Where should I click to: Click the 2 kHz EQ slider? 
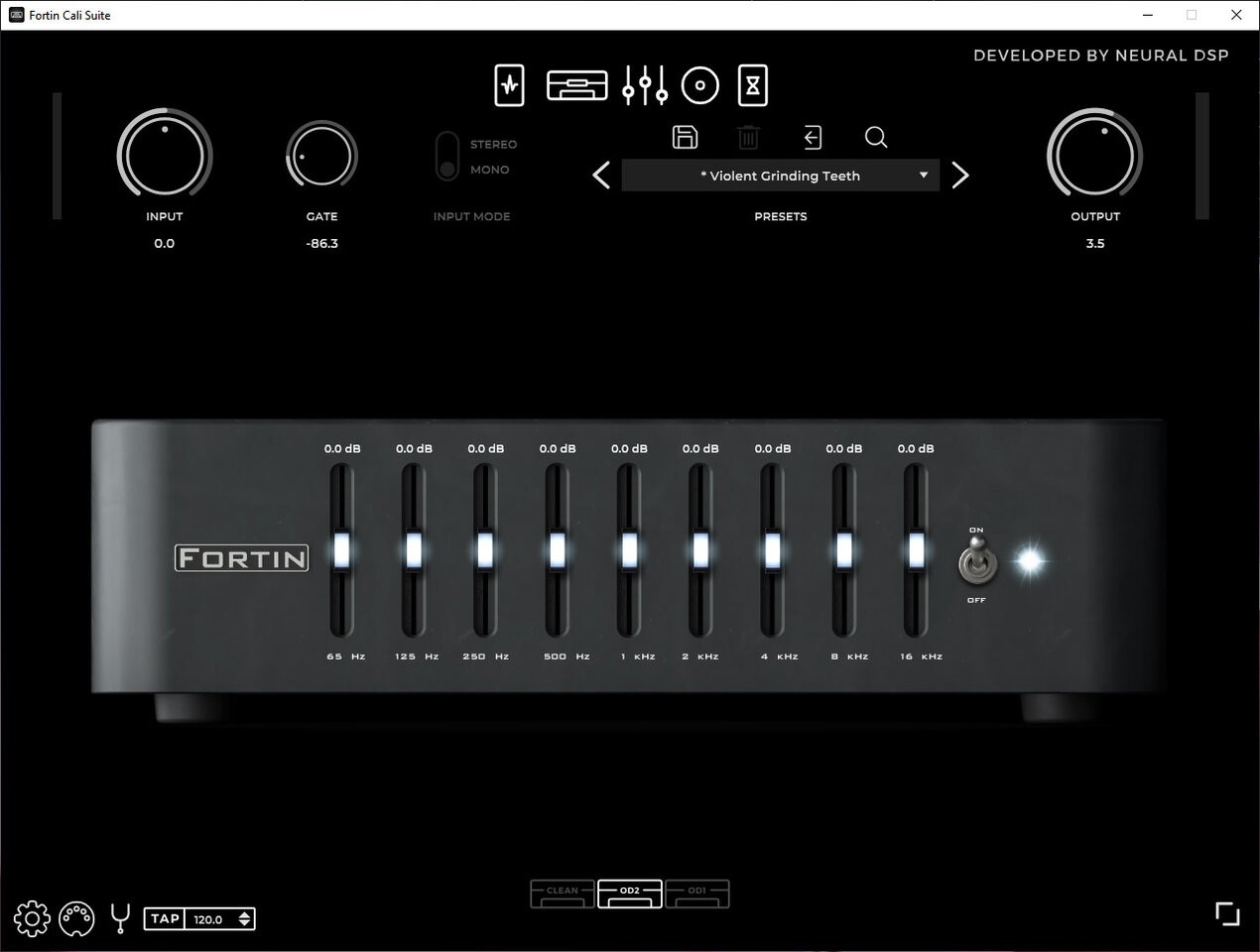tap(700, 550)
